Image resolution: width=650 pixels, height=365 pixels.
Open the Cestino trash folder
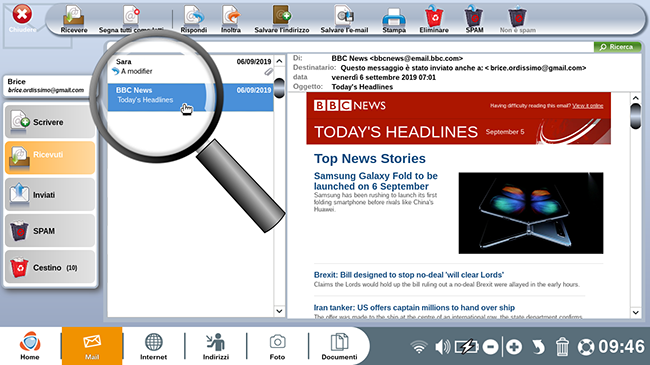tap(50, 267)
